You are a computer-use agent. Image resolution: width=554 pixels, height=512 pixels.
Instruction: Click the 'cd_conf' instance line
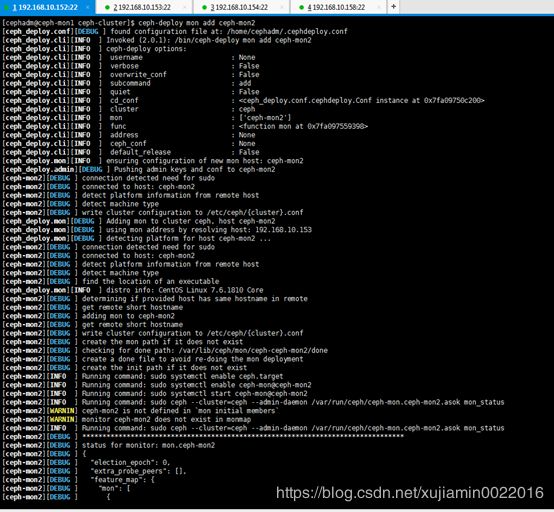coord(243,100)
